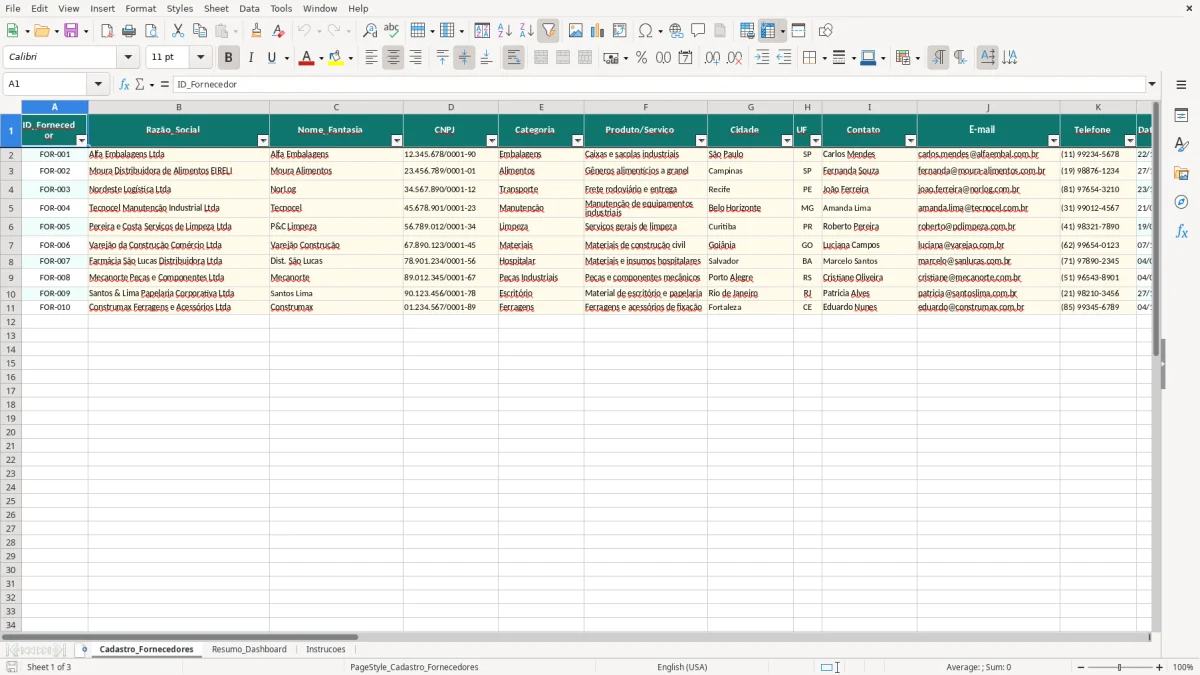Image resolution: width=1200 pixels, height=675 pixels.
Task: Toggle Bold formatting
Action: click(229, 58)
